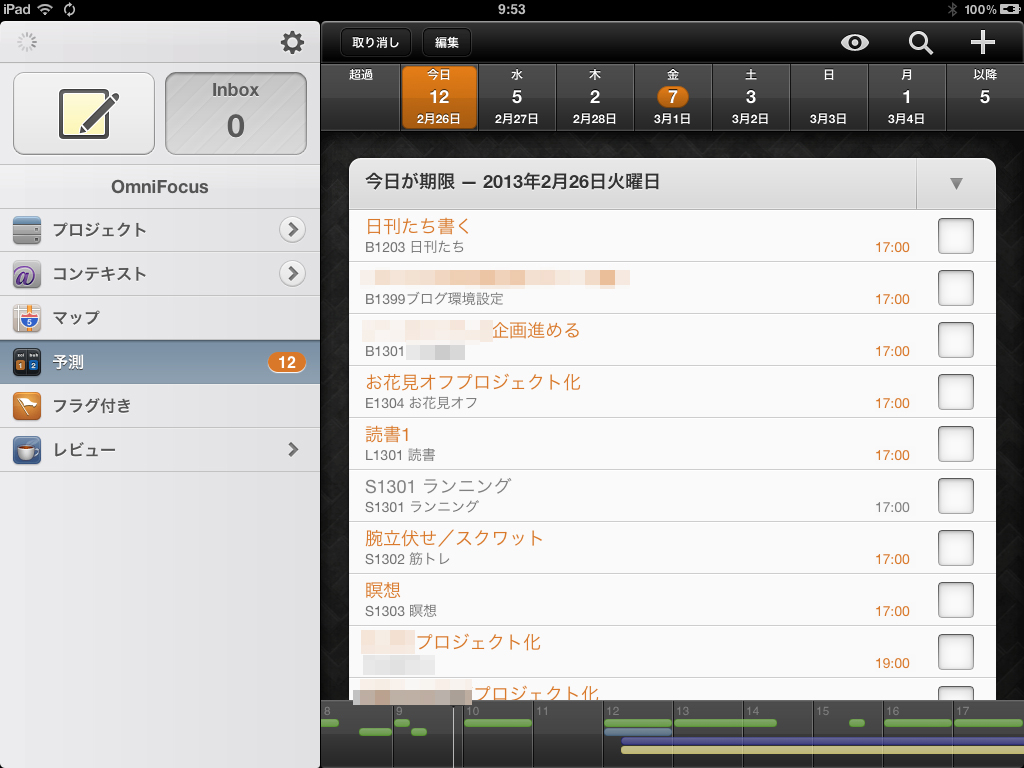Image resolution: width=1024 pixels, height=768 pixels.
Task: Expand プロジェクト with its chevron
Action: [292, 230]
